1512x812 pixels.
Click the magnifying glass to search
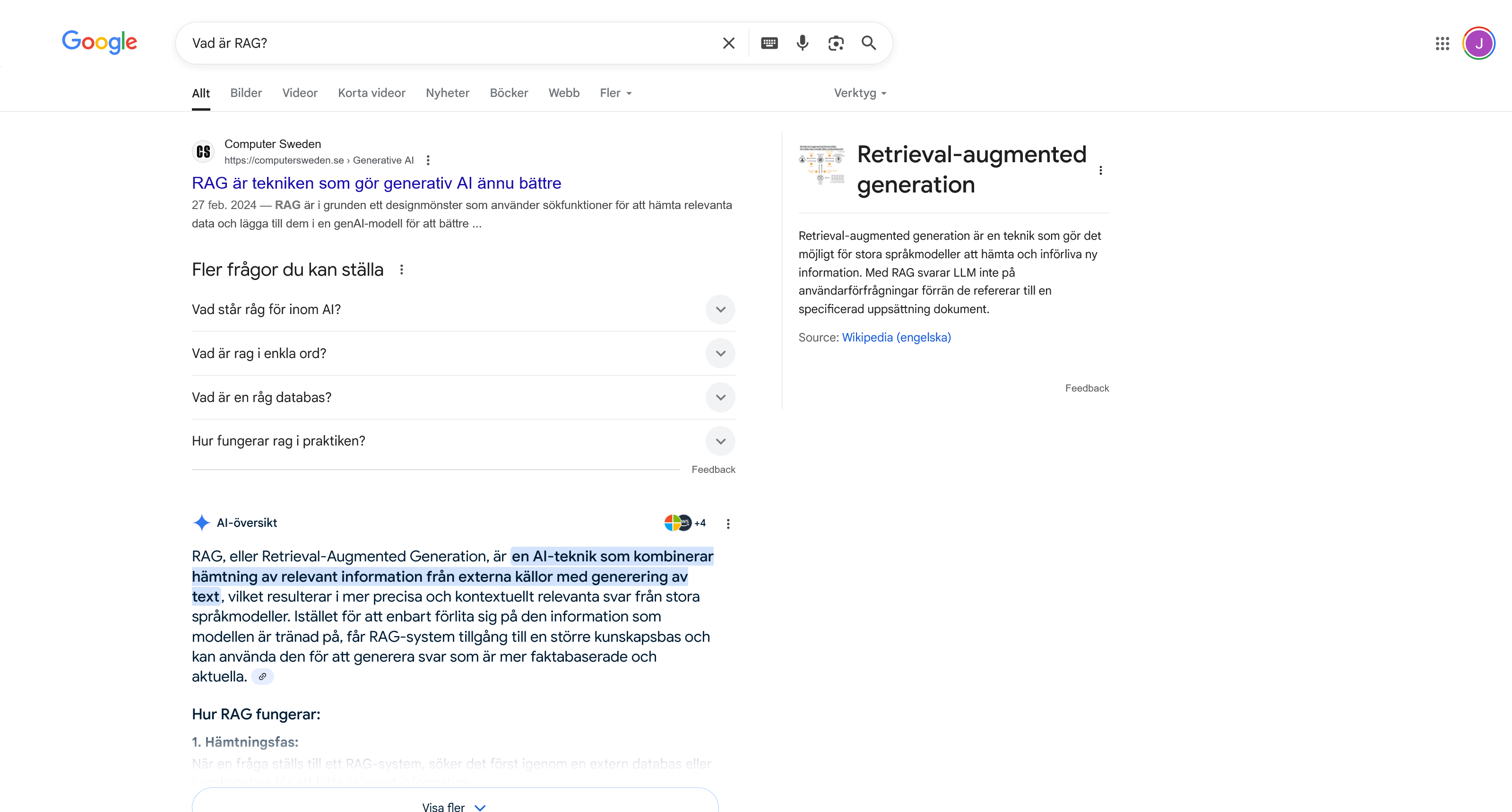869,43
